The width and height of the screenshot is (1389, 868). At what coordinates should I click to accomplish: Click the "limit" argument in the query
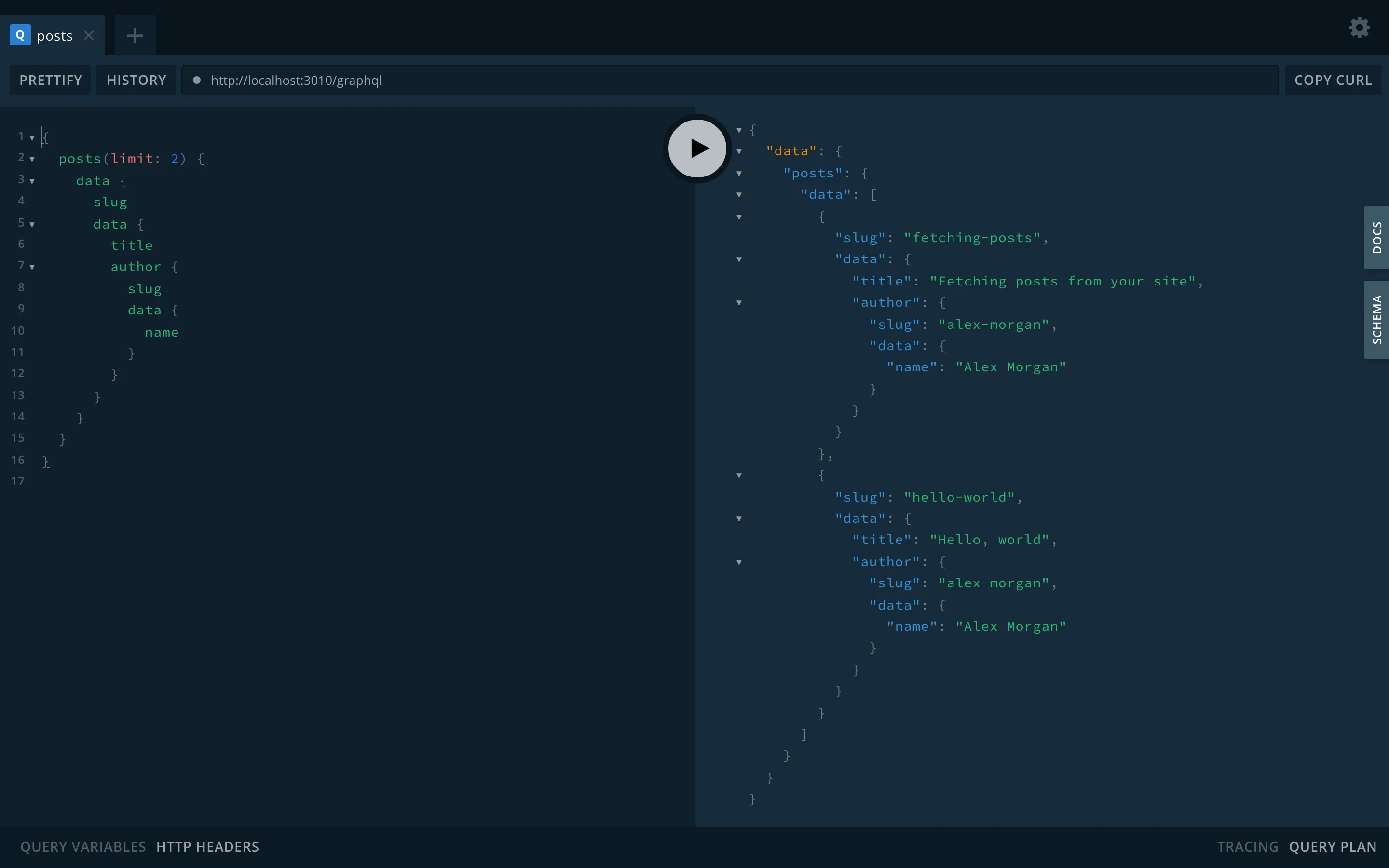click(132, 159)
